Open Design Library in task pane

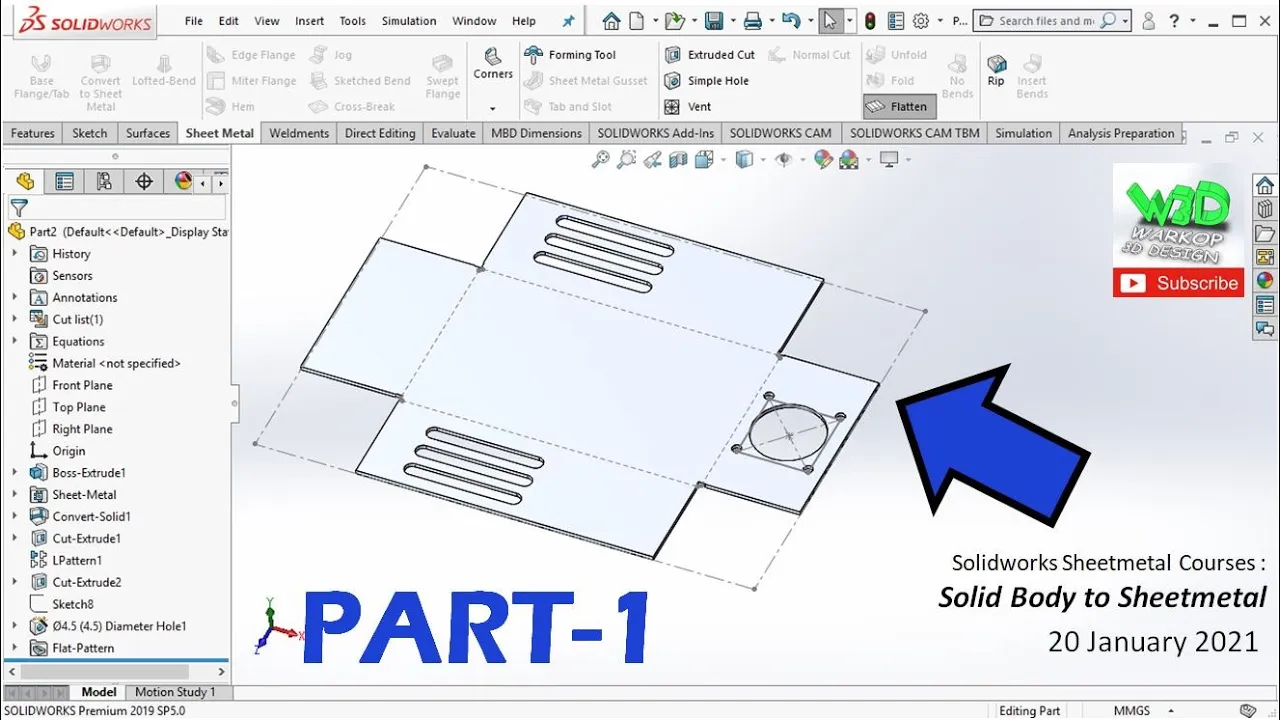[x=1265, y=210]
